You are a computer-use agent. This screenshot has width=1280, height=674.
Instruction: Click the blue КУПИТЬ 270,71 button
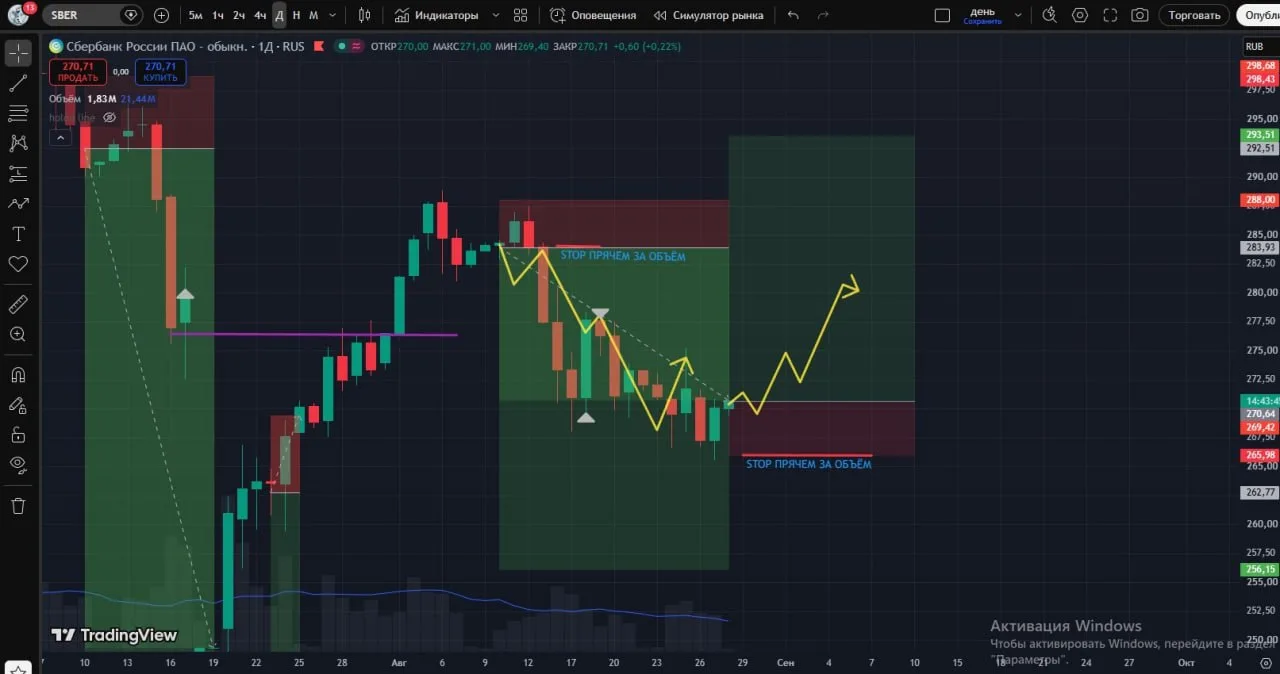tap(160, 72)
